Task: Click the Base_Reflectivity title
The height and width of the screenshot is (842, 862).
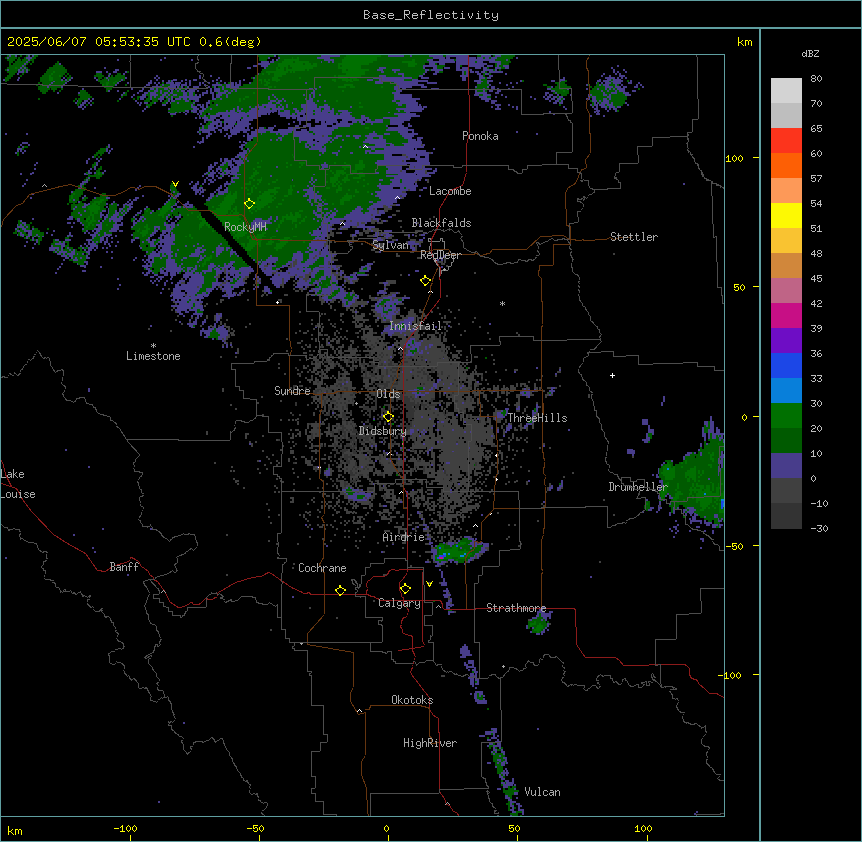Action: click(431, 15)
